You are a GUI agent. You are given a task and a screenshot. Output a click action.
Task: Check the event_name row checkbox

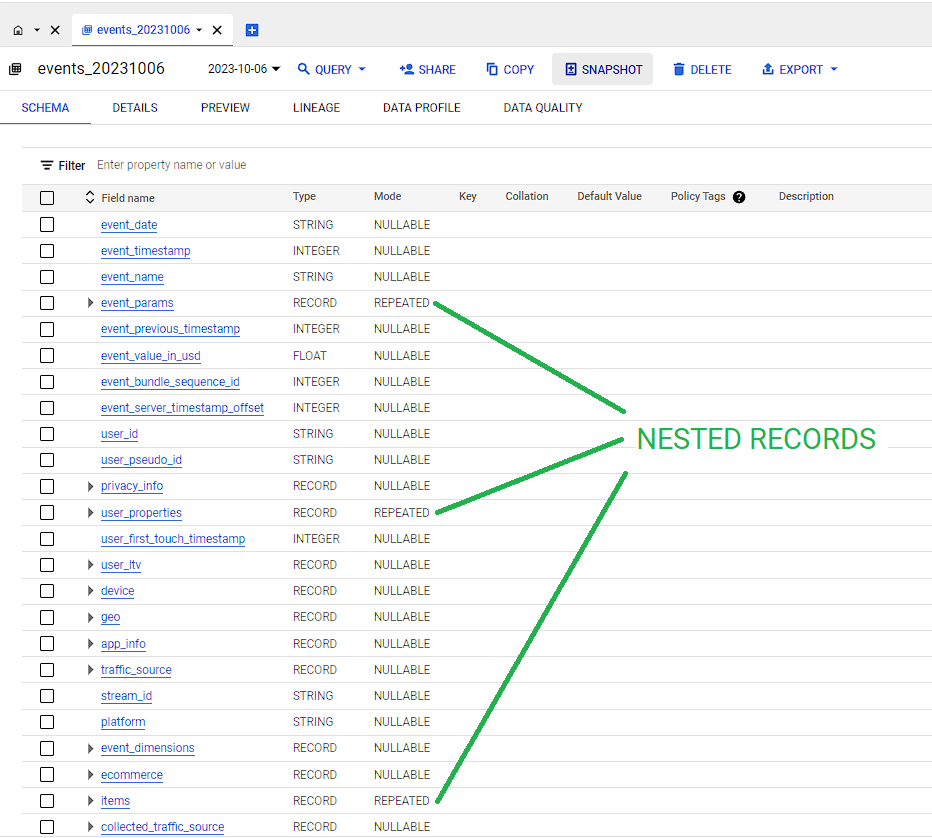pyautogui.click(x=47, y=277)
